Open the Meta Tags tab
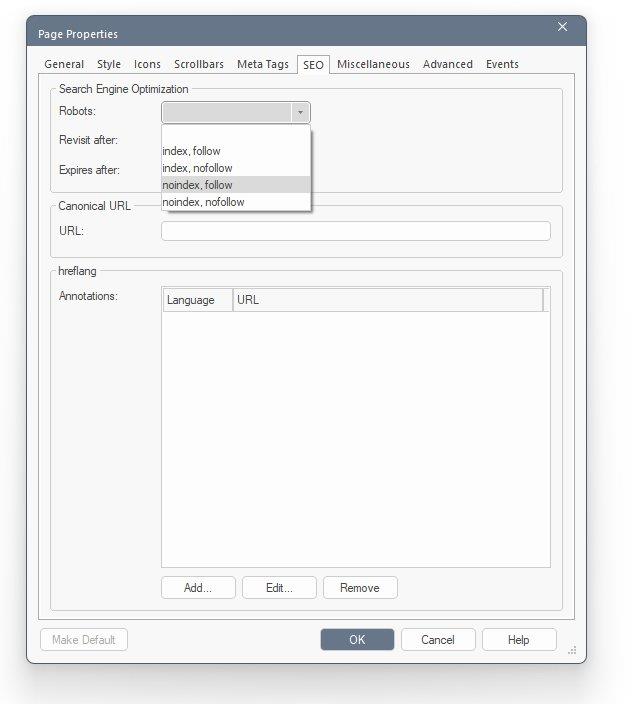The width and height of the screenshot is (635, 704). click(x=263, y=64)
